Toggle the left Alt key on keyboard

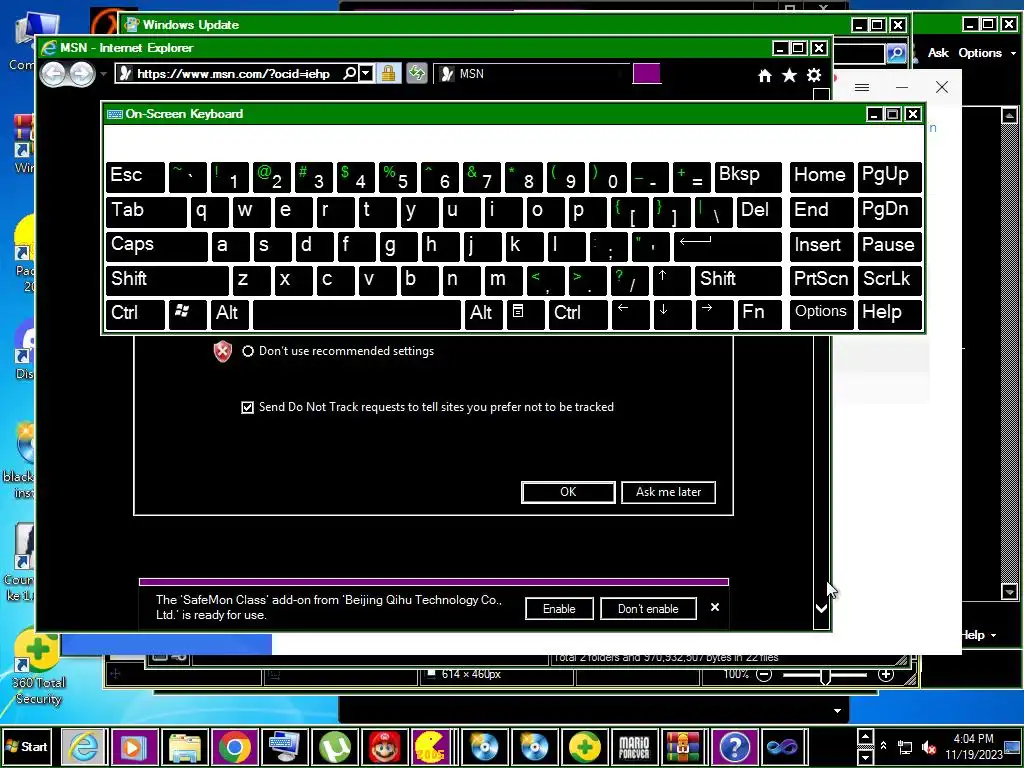tap(230, 315)
